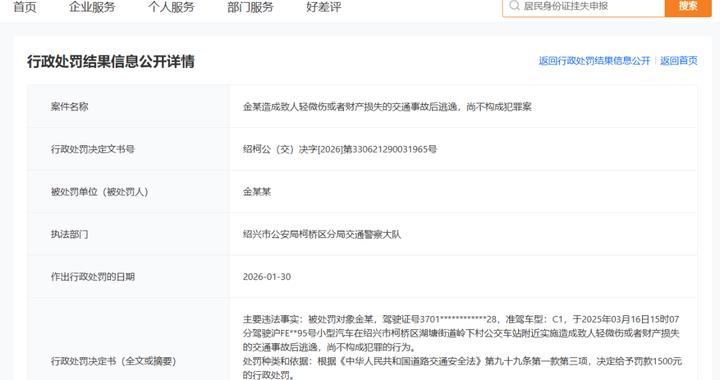Select document number 绍柯公（交）决字[2026]第330621290031965号
Viewport: 720px width, 380px height.
340,149
